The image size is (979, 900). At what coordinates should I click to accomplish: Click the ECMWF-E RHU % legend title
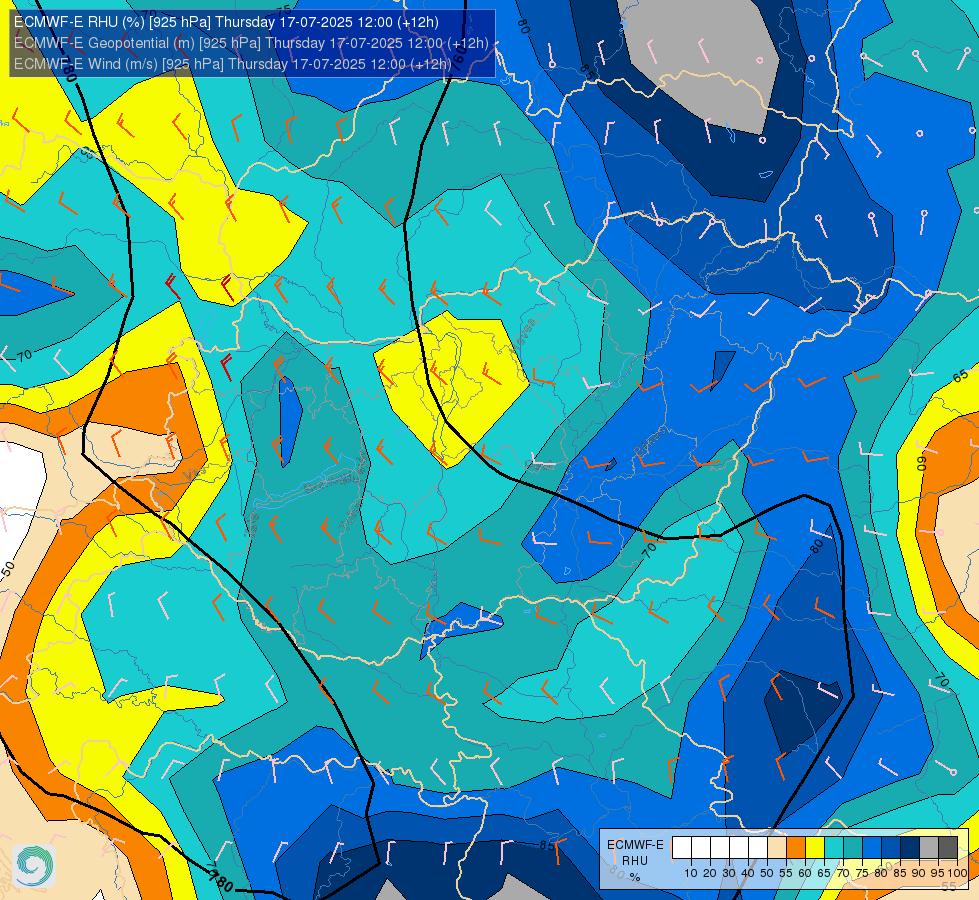coord(635,861)
